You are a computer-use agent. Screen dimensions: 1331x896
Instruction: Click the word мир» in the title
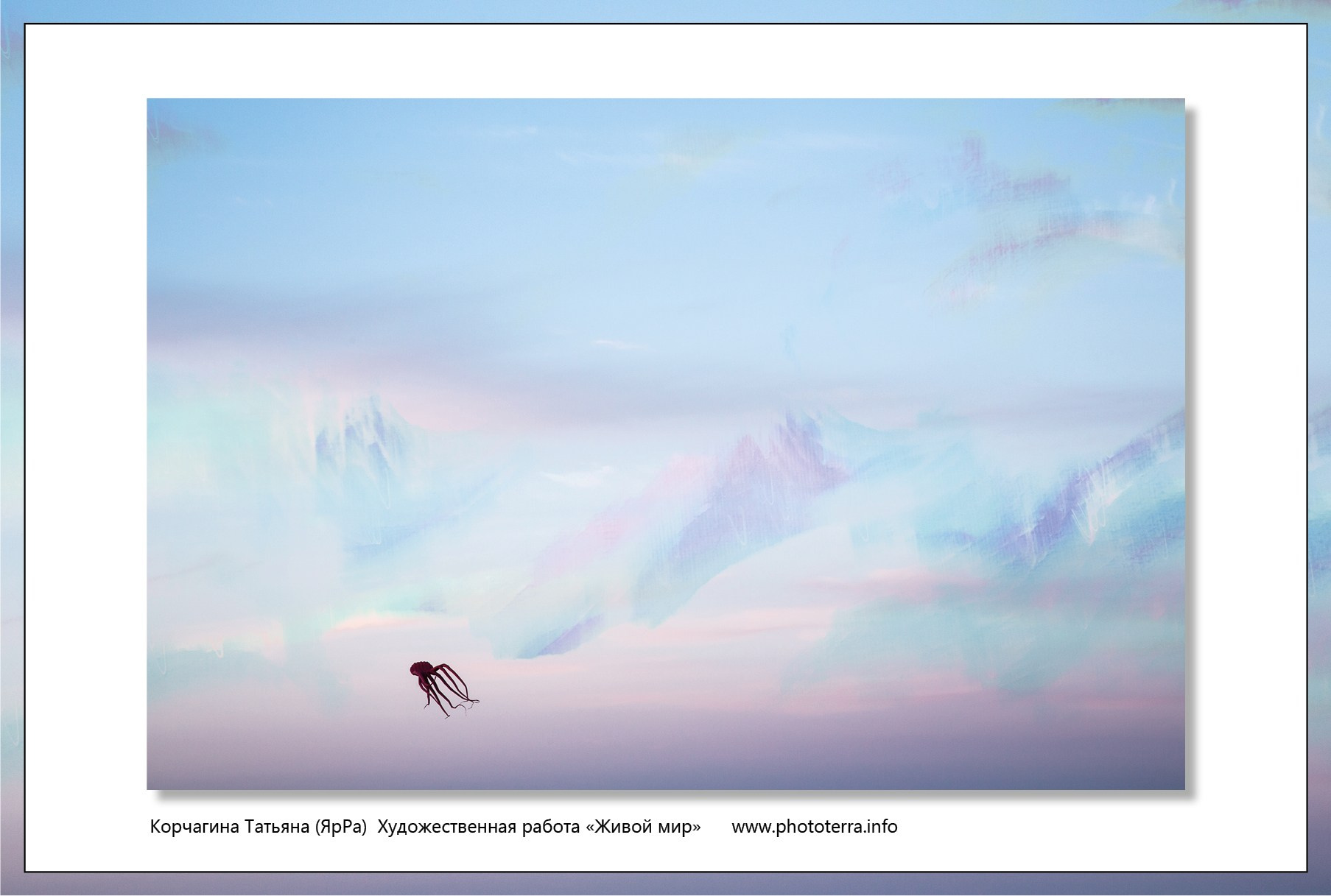click(x=682, y=827)
